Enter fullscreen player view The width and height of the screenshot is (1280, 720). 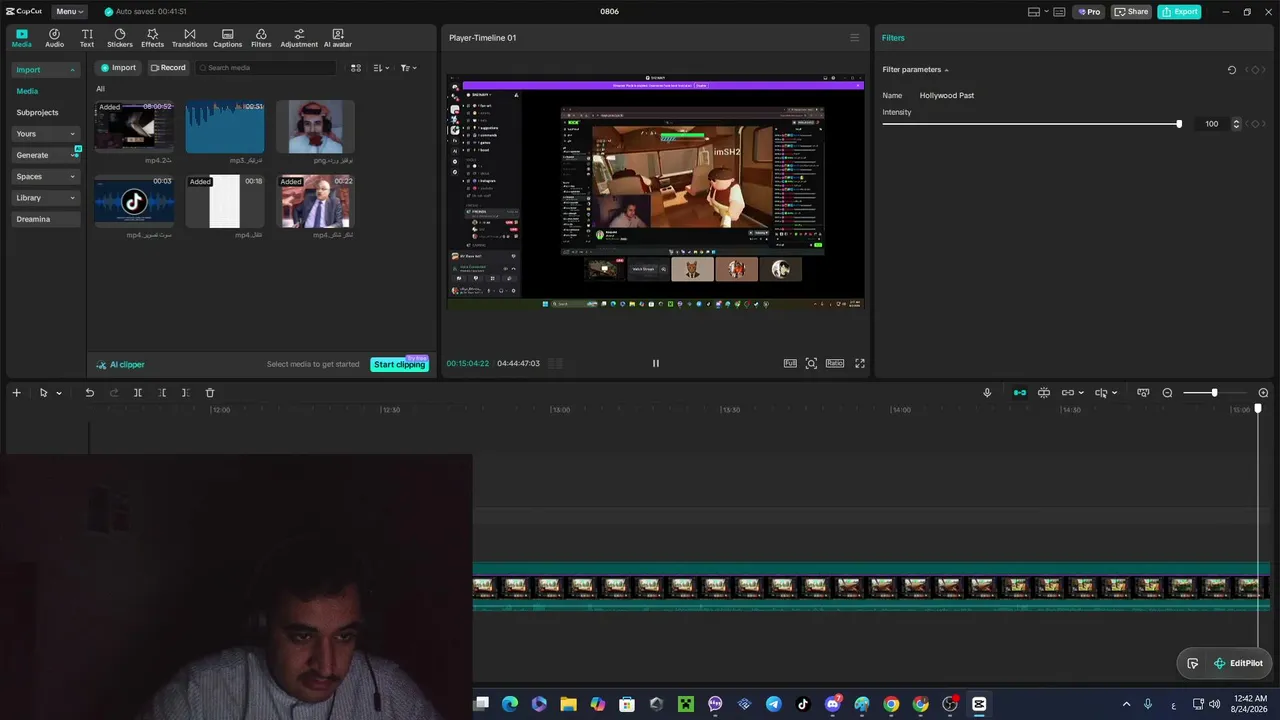pos(860,364)
